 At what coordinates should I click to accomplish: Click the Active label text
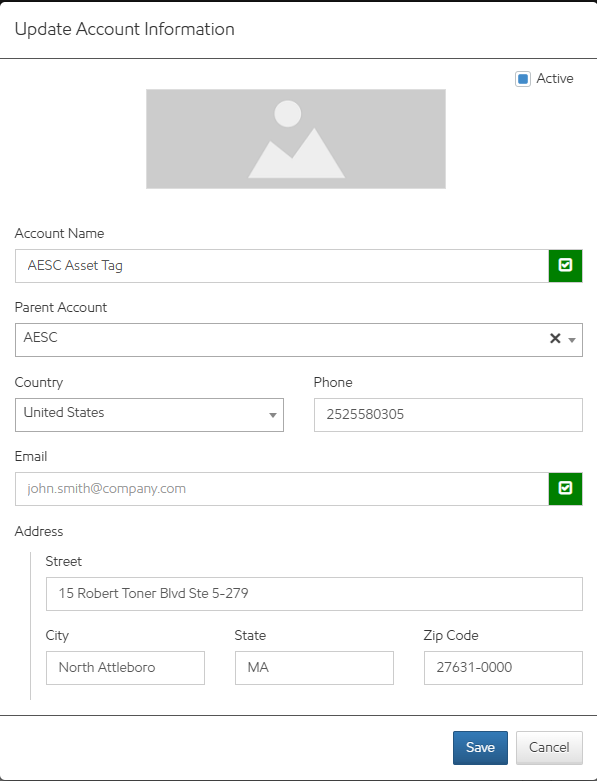click(555, 79)
